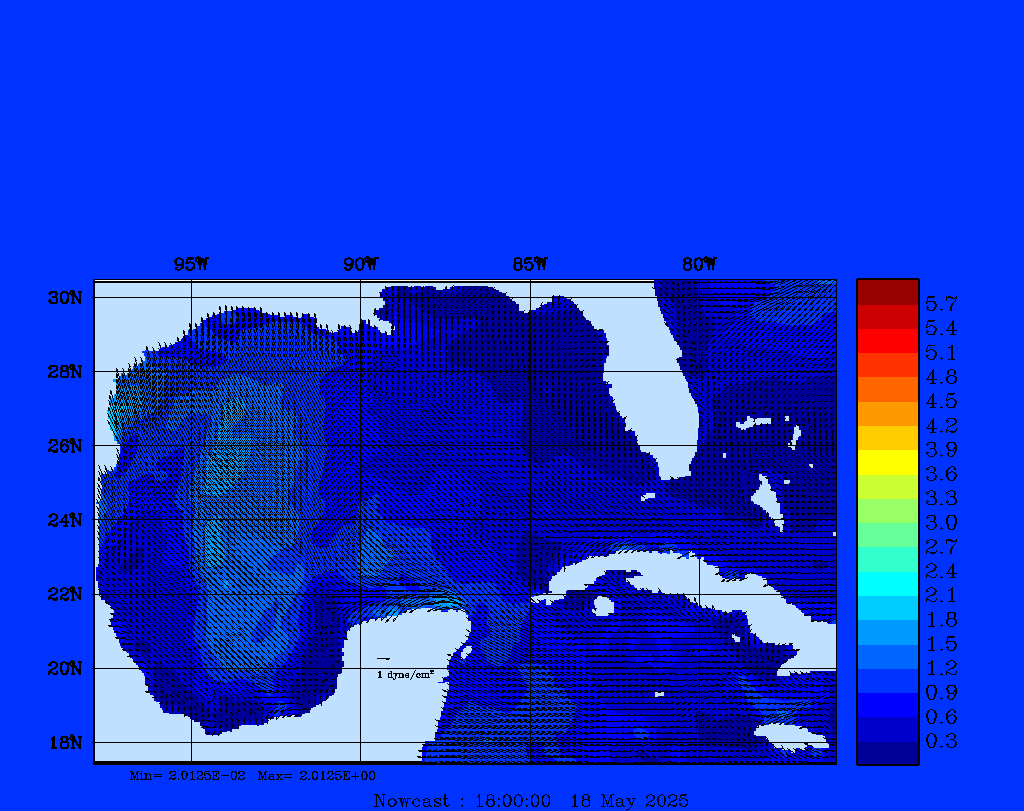
Task: Click the 95W longitude label
Action: (191, 264)
